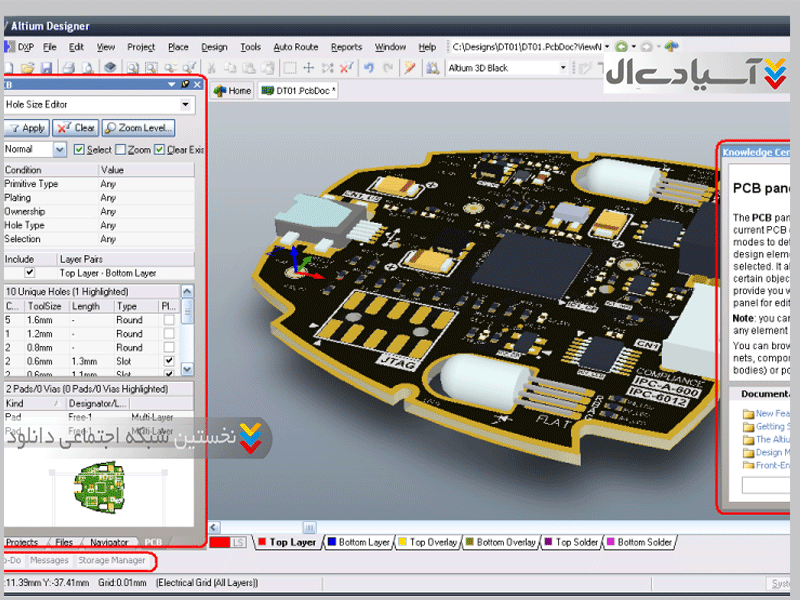Open the Normal mode dropdown
This screenshot has width=800, height=600.
[x=59, y=150]
